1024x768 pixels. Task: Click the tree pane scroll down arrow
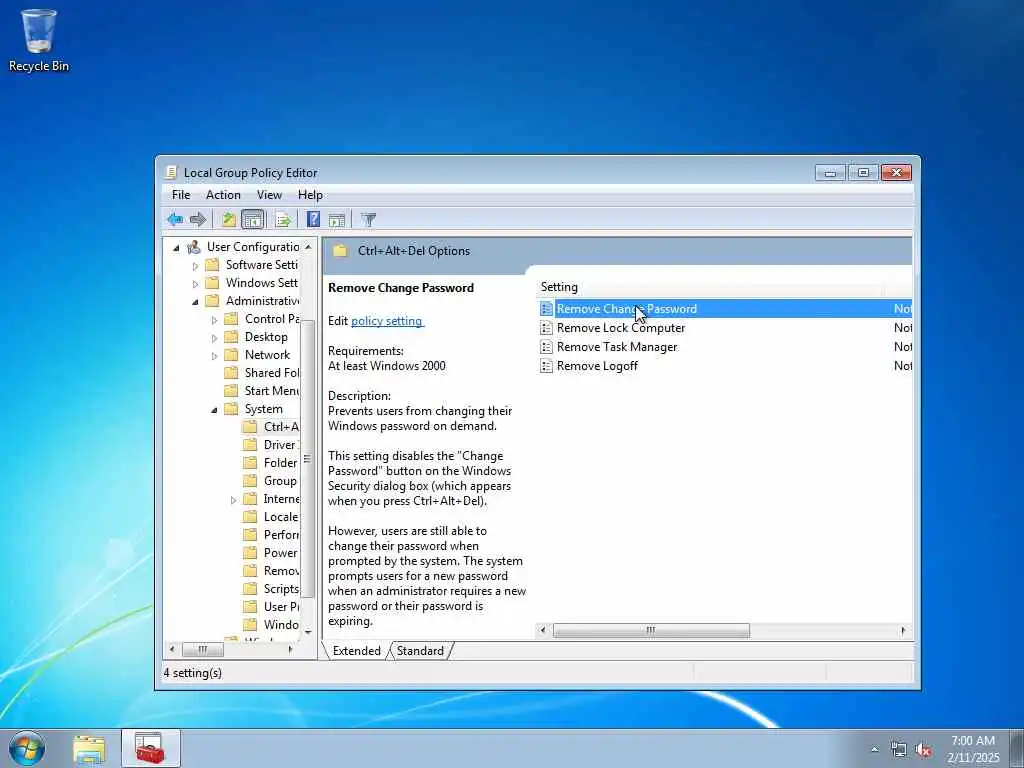pyautogui.click(x=308, y=632)
